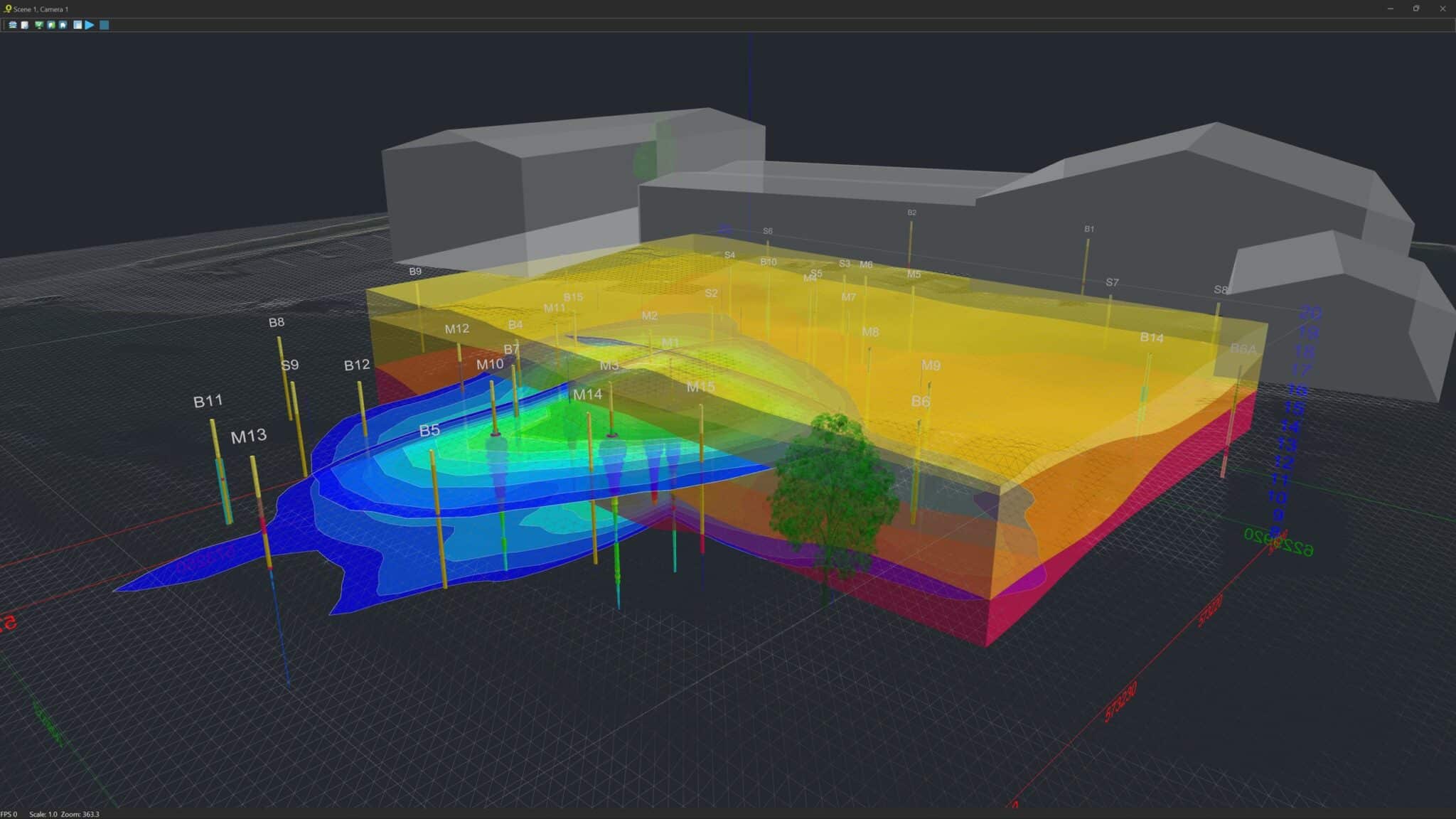Click the properties window toolbar icon
This screenshot has height=819, width=1456.
(77, 25)
